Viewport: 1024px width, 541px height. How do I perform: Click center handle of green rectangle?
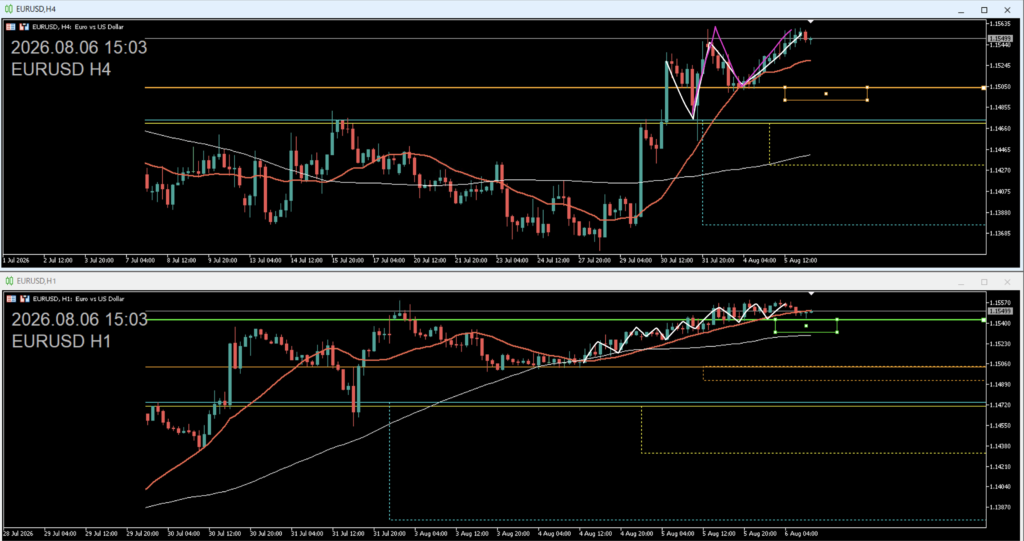tap(806, 325)
